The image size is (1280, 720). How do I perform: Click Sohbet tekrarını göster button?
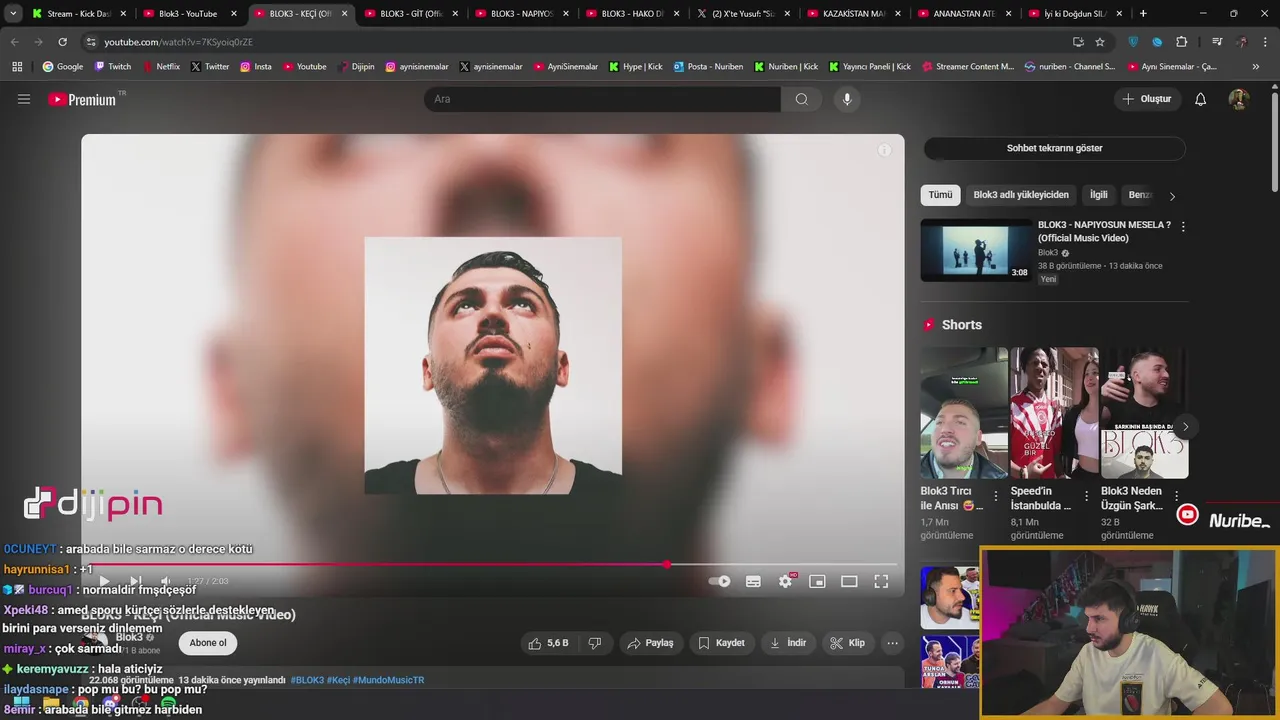coord(1054,148)
